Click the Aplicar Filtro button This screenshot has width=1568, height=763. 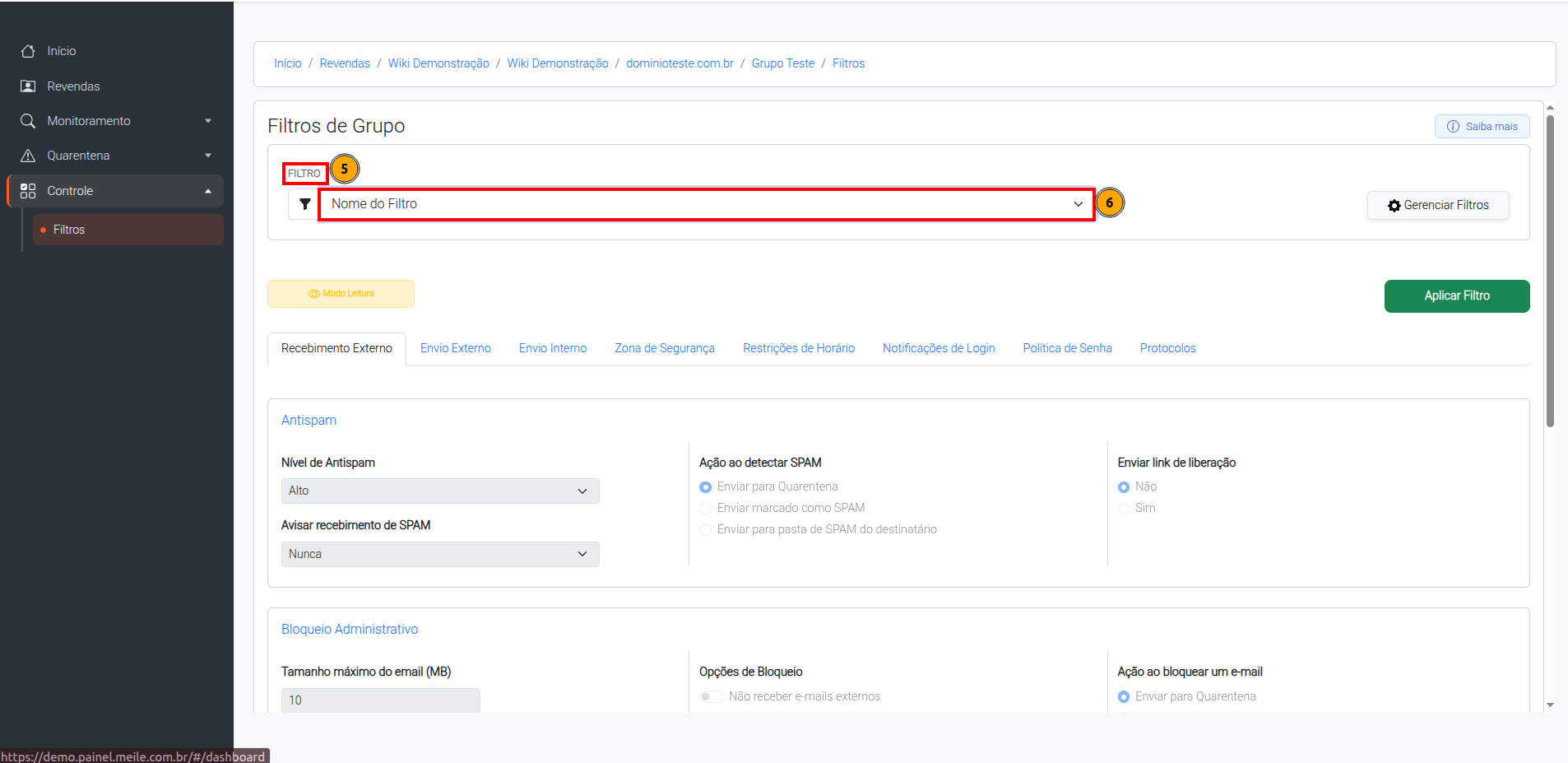(x=1457, y=296)
